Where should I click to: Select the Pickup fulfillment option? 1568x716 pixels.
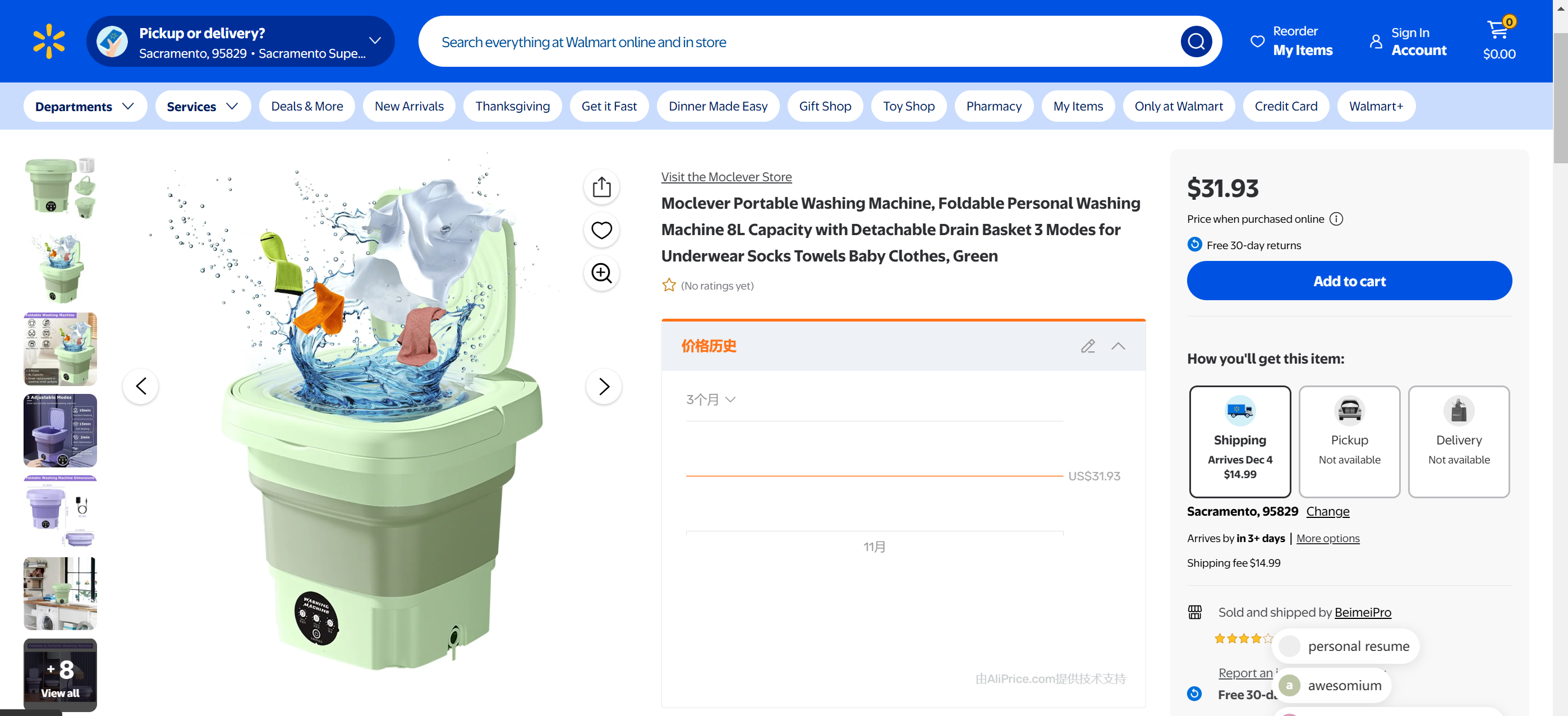[1349, 442]
